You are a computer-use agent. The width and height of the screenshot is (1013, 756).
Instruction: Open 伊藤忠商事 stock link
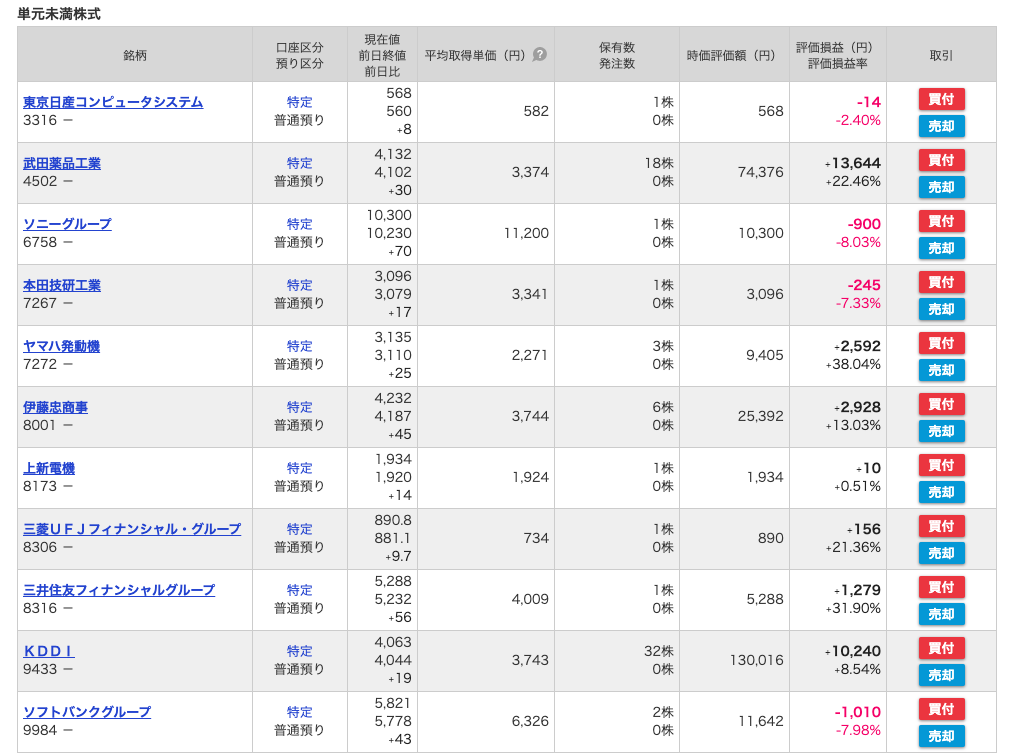click(56, 408)
